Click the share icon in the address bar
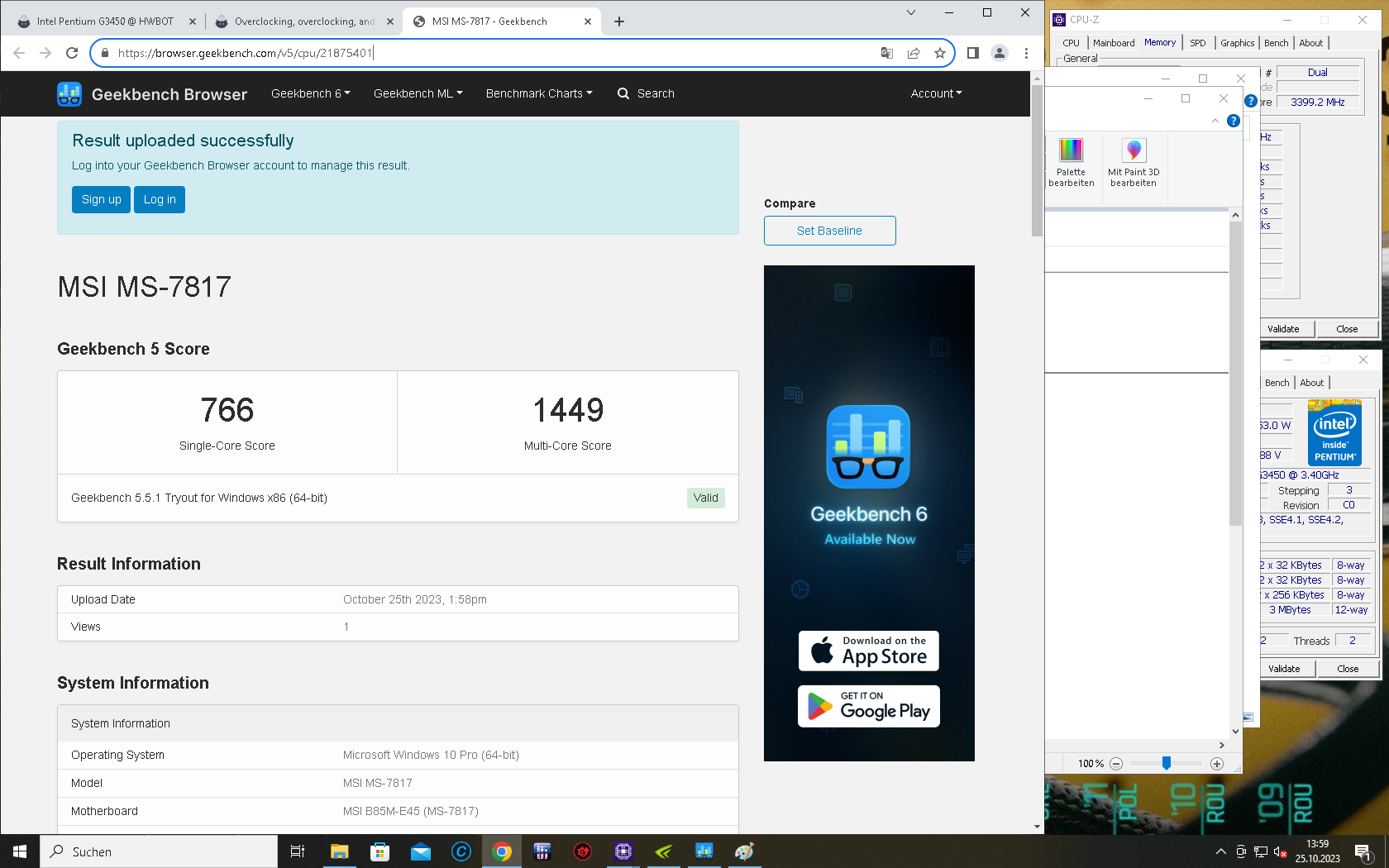 [x=914, y=53]
